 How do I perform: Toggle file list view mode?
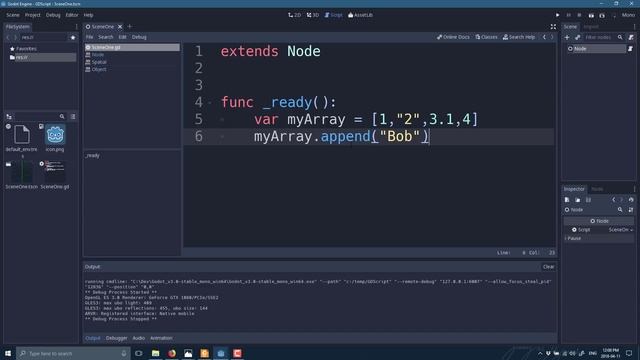[73, 116]
